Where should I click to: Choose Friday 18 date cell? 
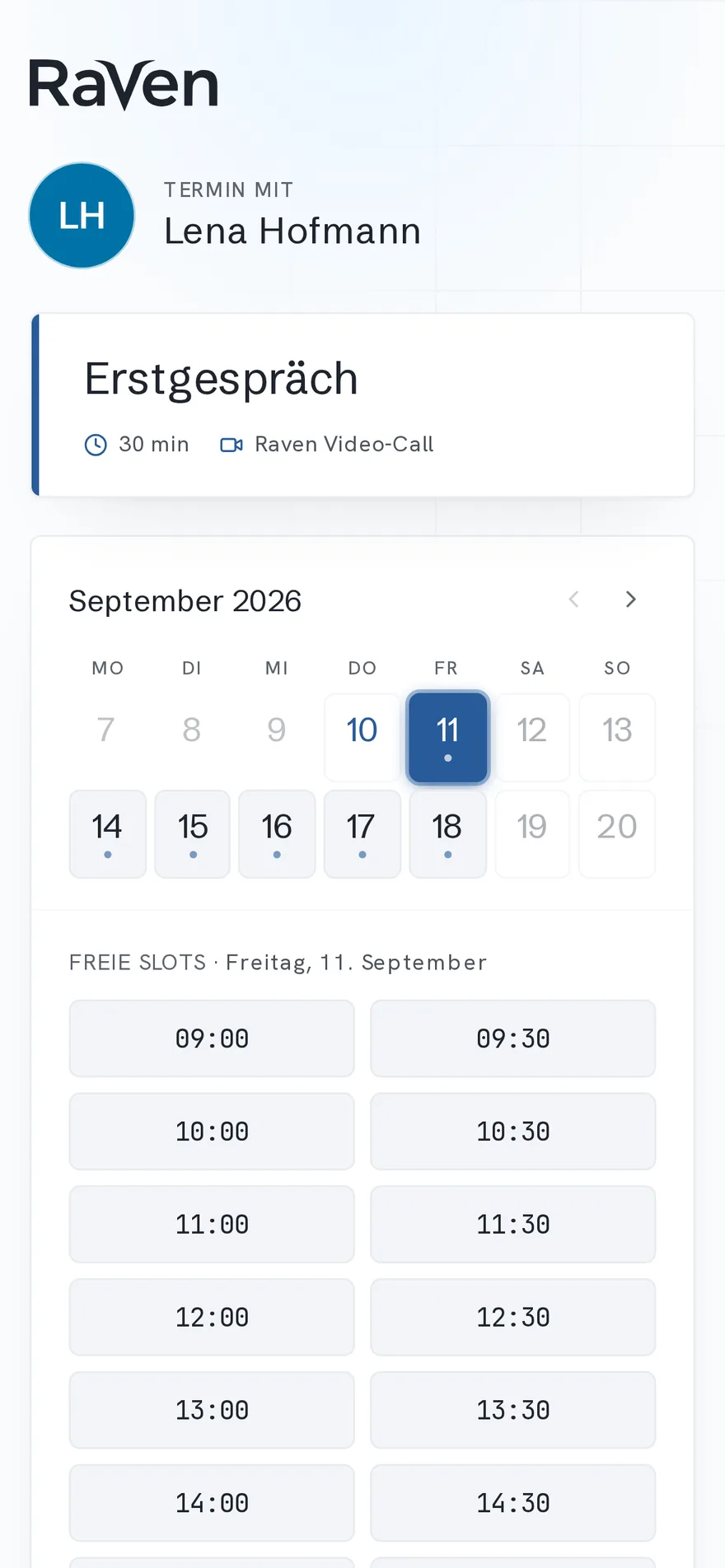coord(447,834)
